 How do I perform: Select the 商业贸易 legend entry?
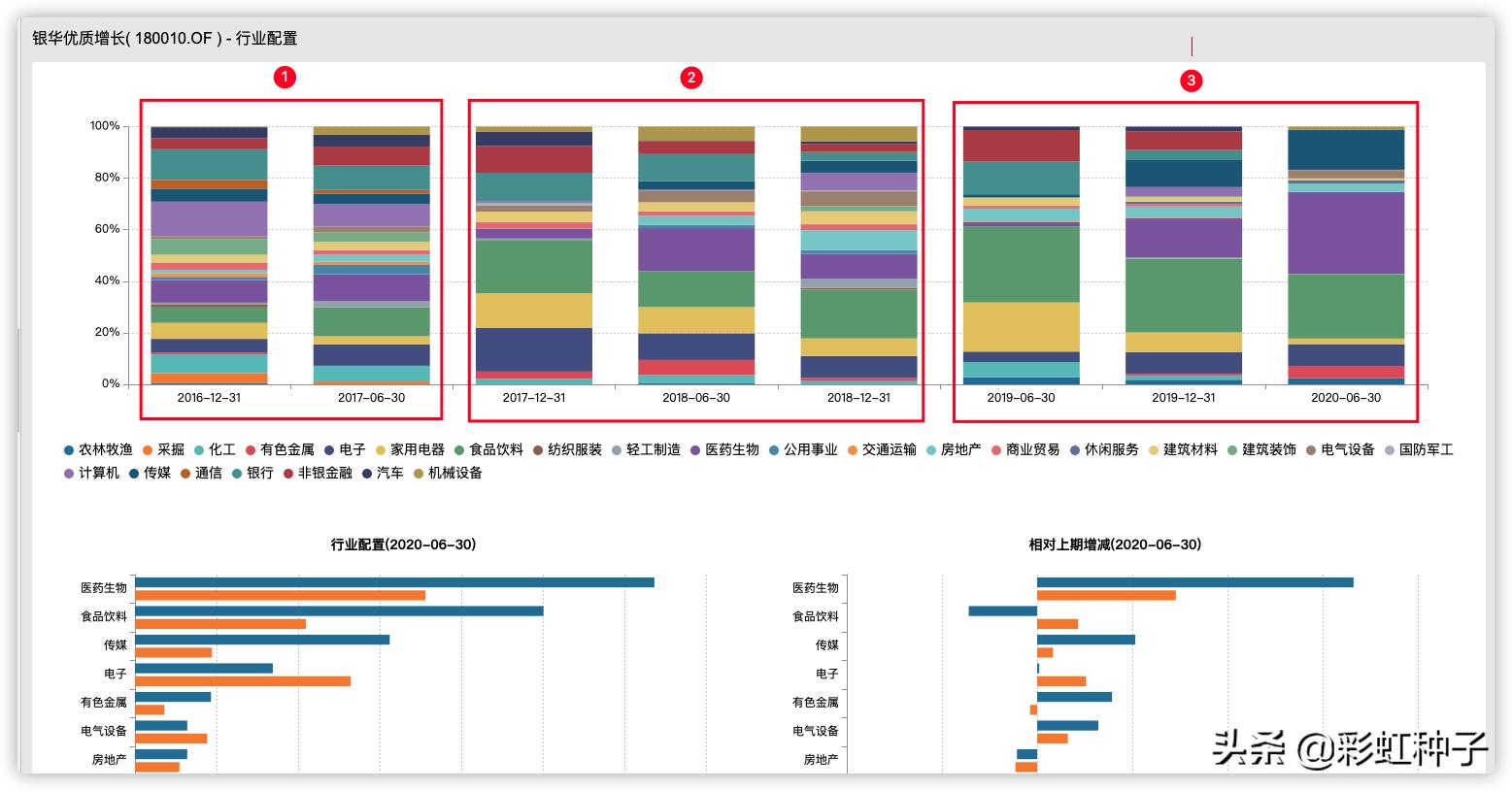(1025, 450)
